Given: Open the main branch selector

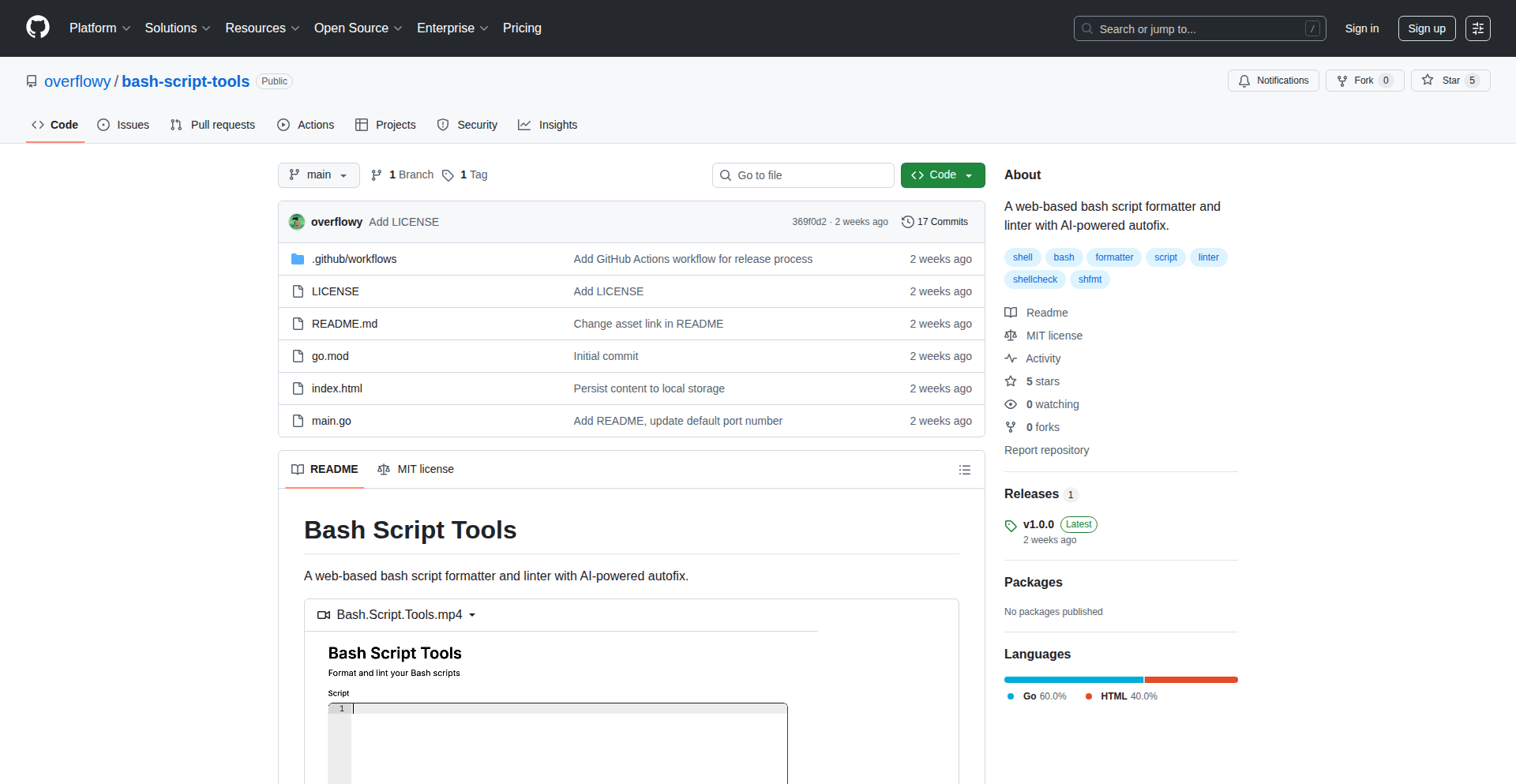Looking at the screenshot, I should pos(318,174).
